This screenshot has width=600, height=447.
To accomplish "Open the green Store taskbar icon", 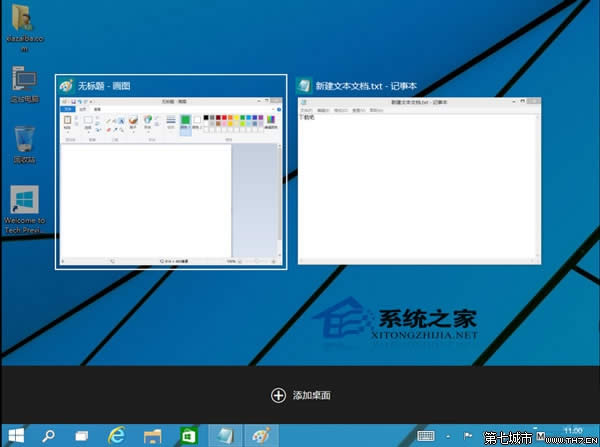I will [187, 435].
